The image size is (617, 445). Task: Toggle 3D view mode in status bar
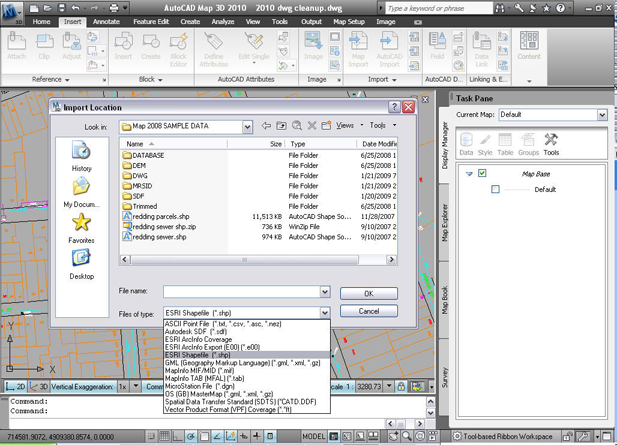click(39, 387)
